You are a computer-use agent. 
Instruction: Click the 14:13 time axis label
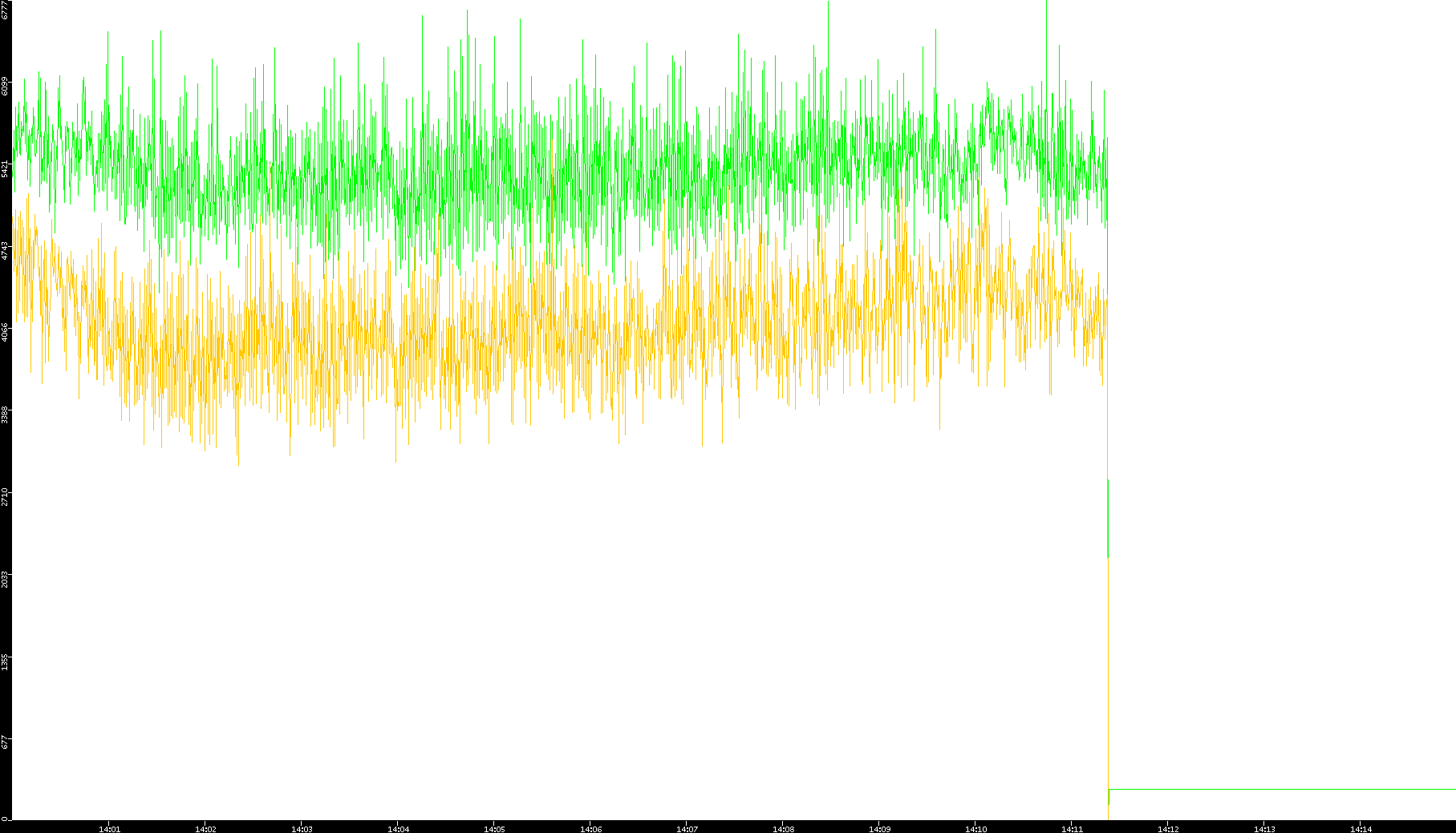click(x=1264, y=828)
